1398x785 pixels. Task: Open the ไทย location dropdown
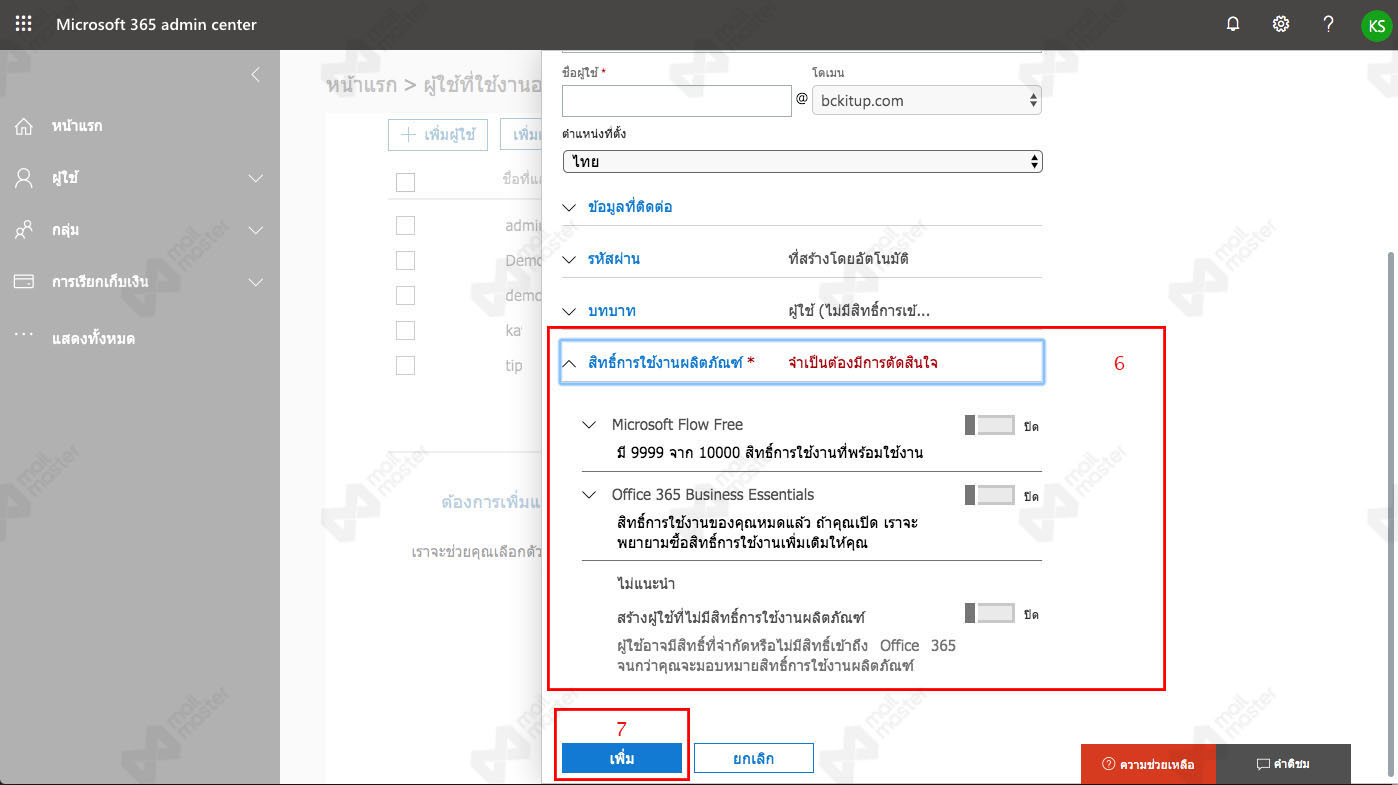point(802,161)
